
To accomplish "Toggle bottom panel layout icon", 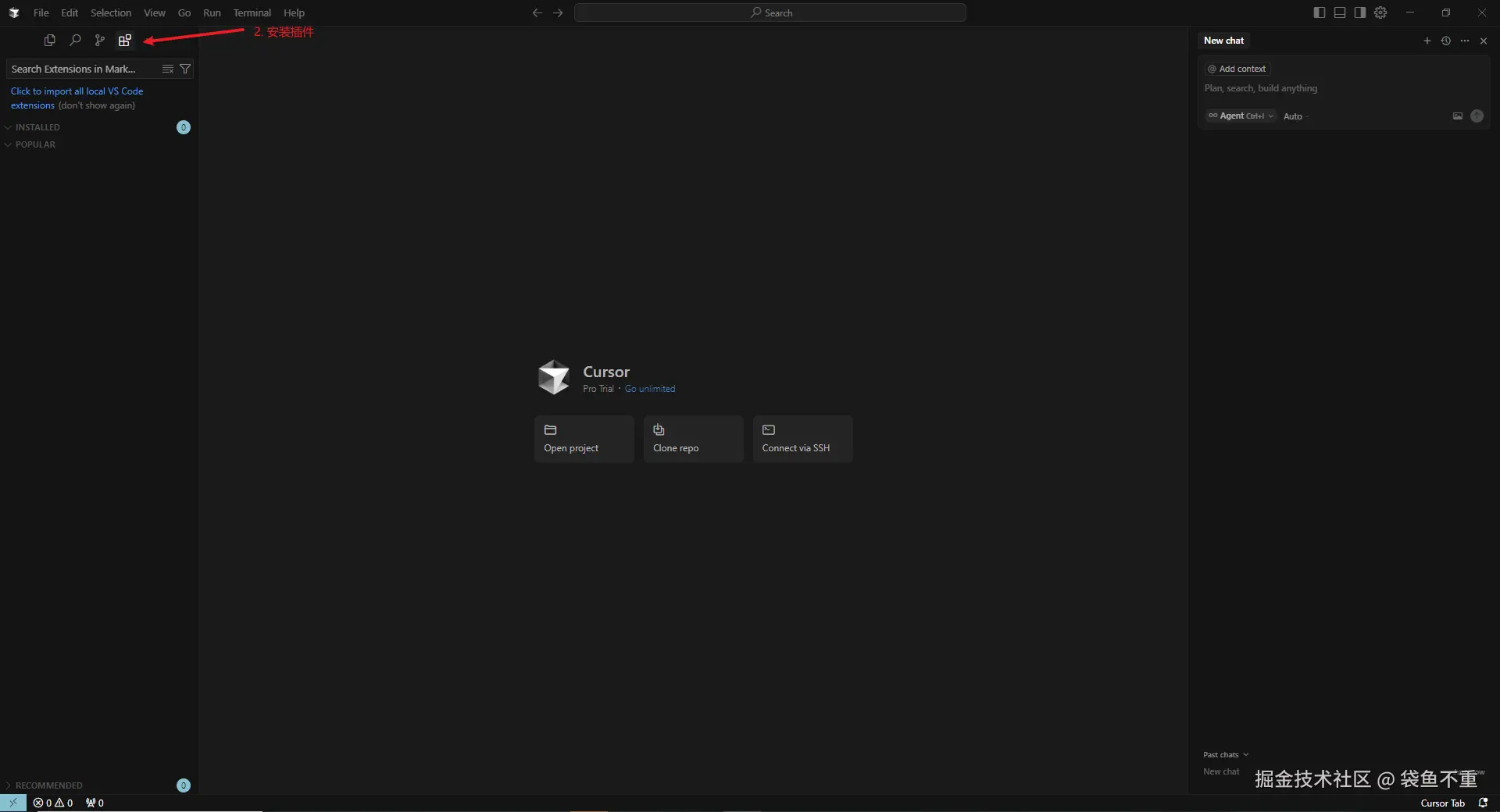I will click(1340, 12).
